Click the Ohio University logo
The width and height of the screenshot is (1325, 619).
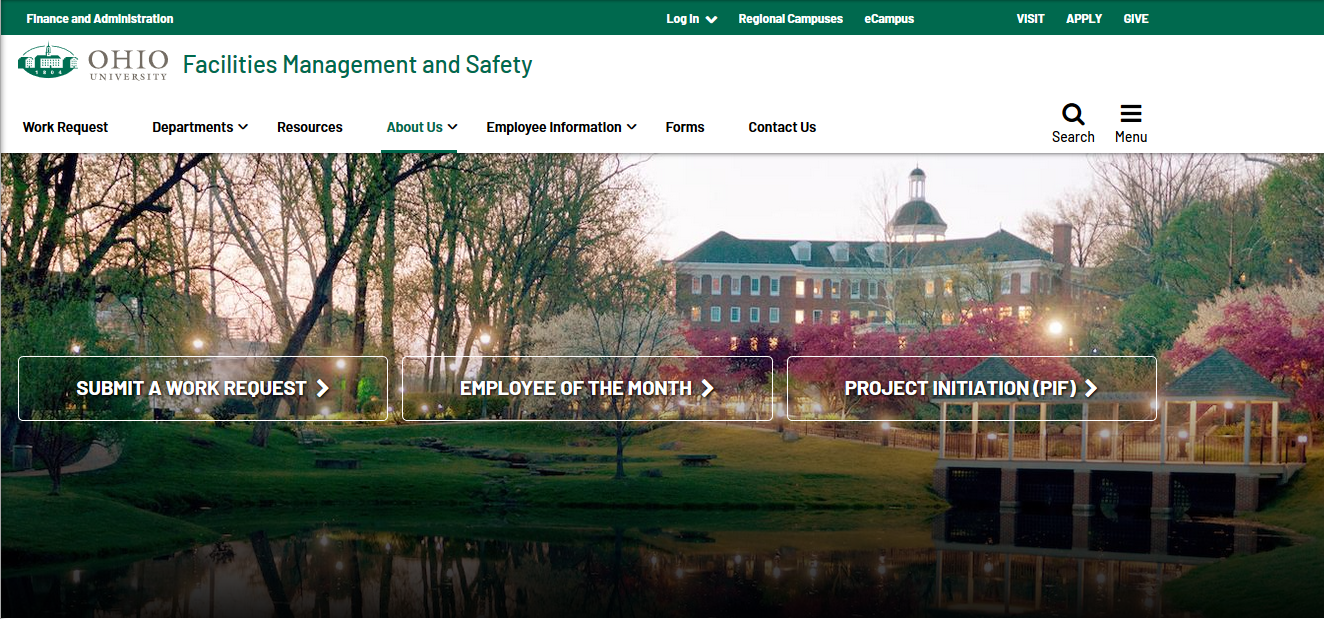[x=93, y=63]
